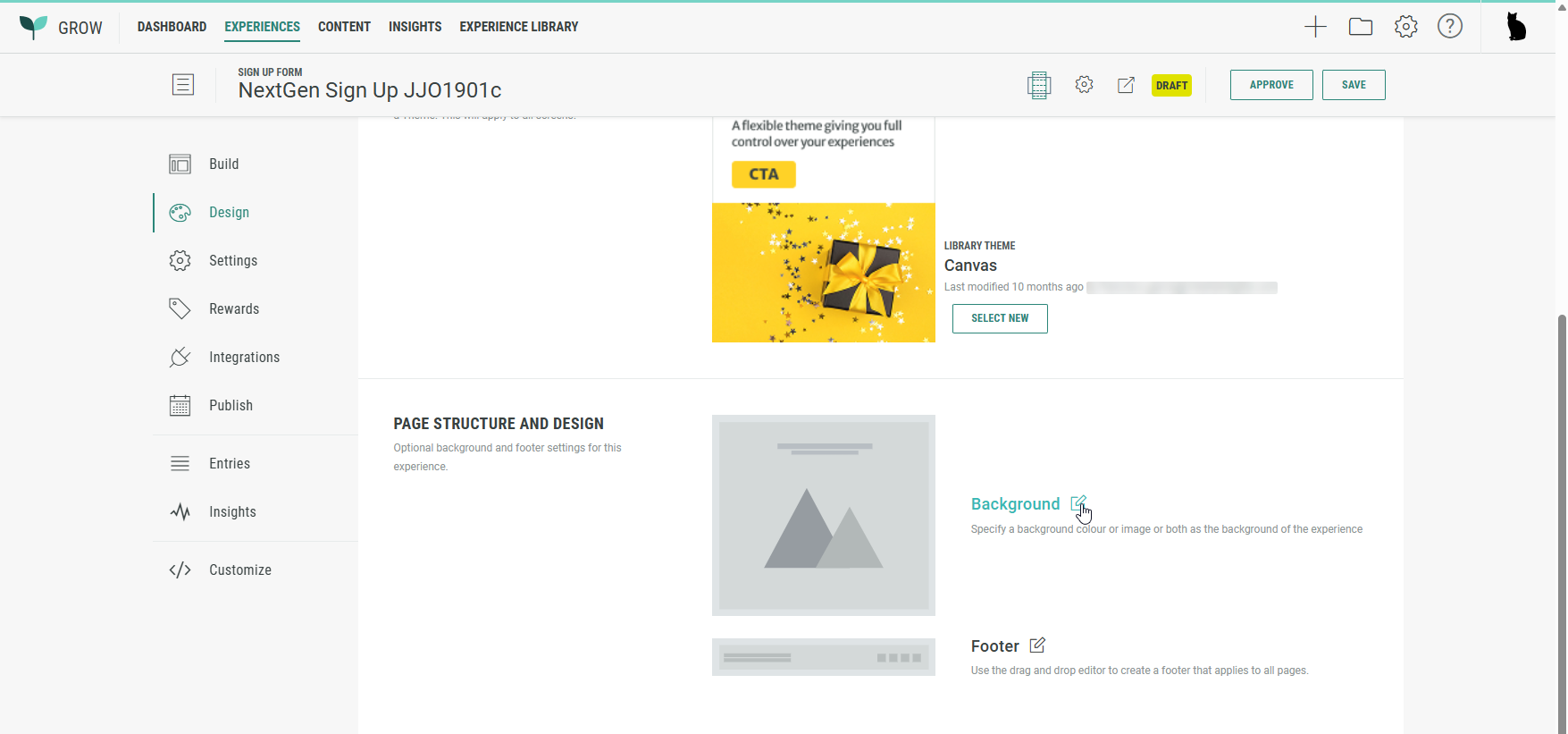Go to EXPERIENCE LIBRARY tab

tap(518, 27)
